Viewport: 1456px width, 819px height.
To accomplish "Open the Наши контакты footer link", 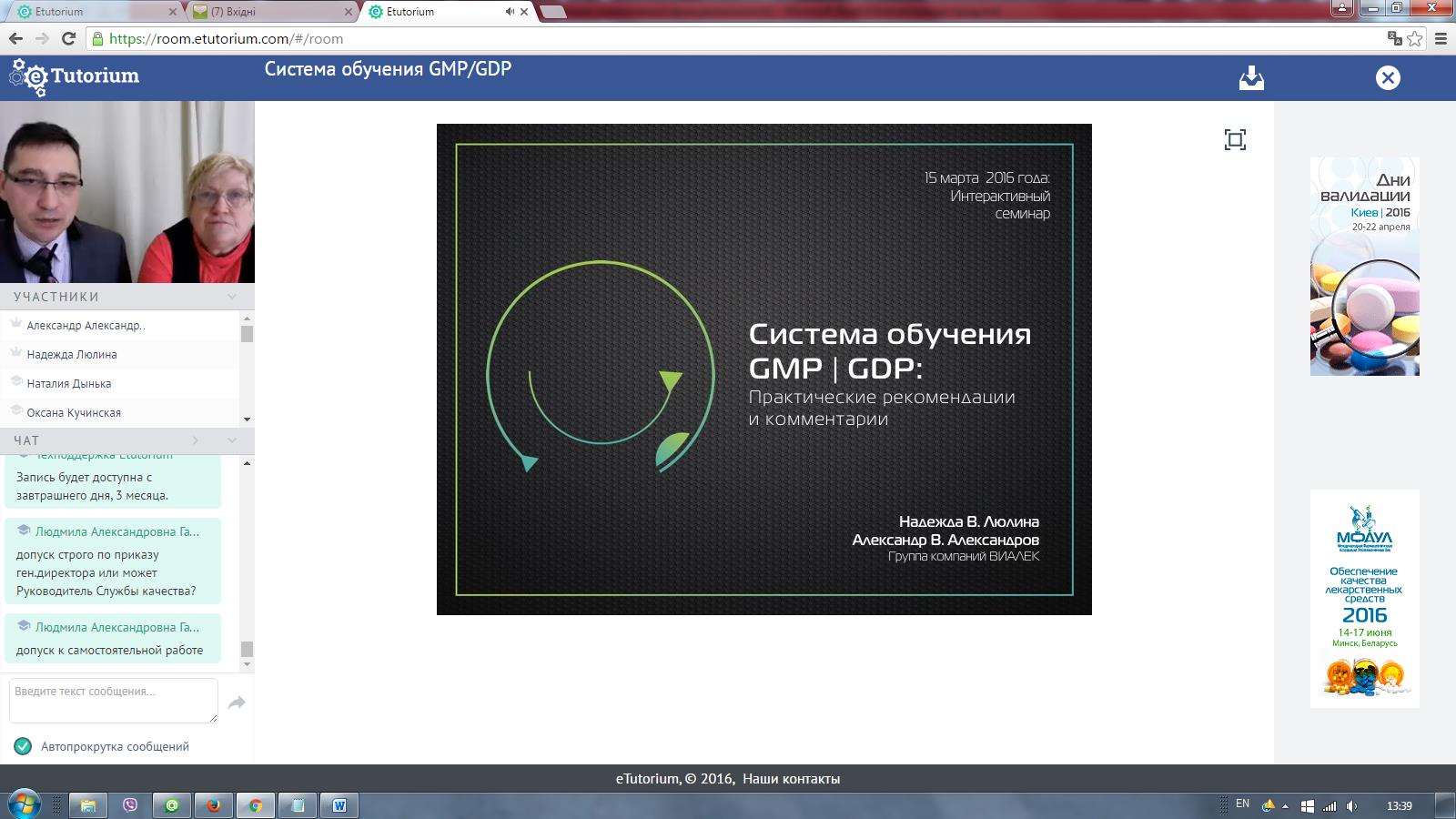I will coord(791,779).
